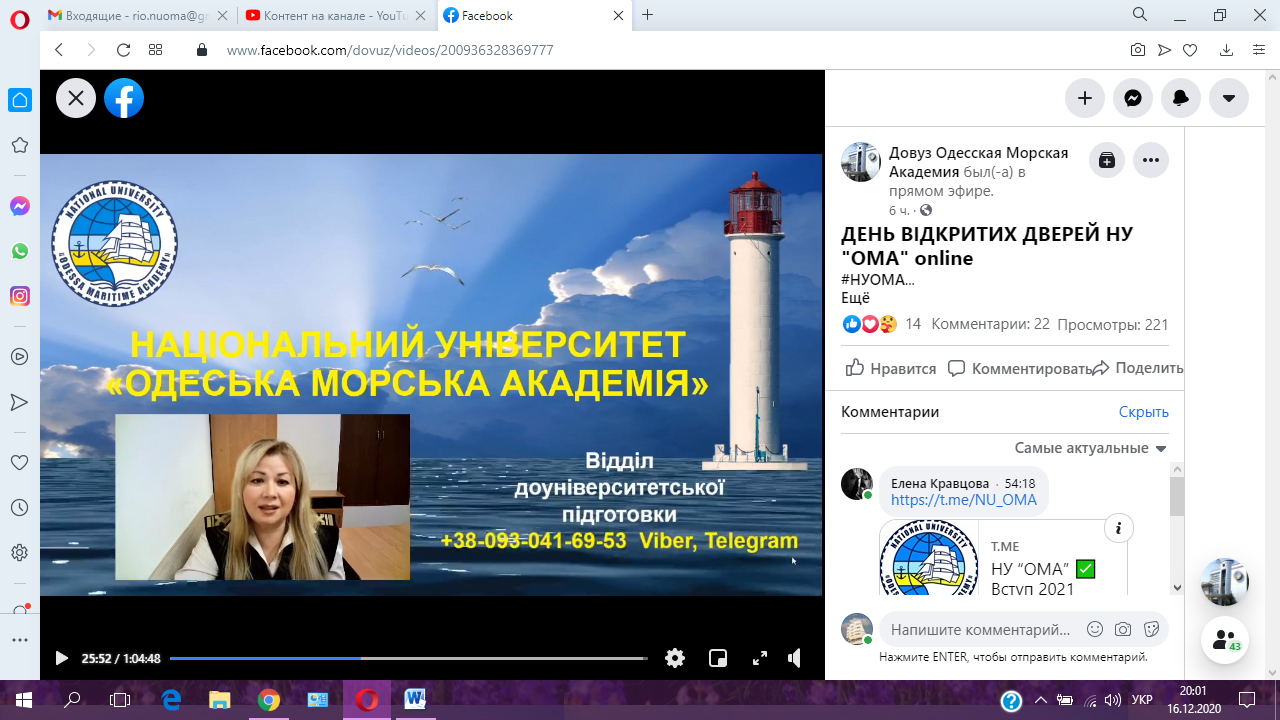Open the Opera main menu

tap(19, 18)
